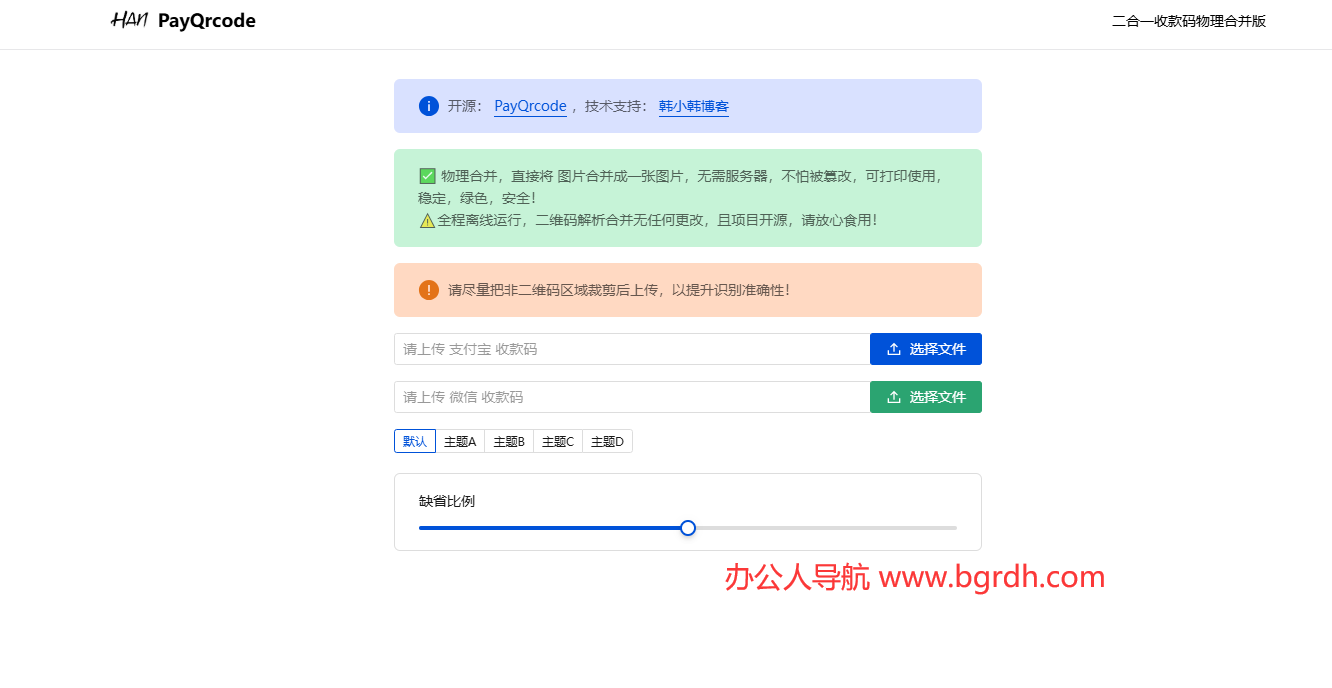1332x688 pixels.
Task: Select the 默认 theme option
Action: point(414,440)
